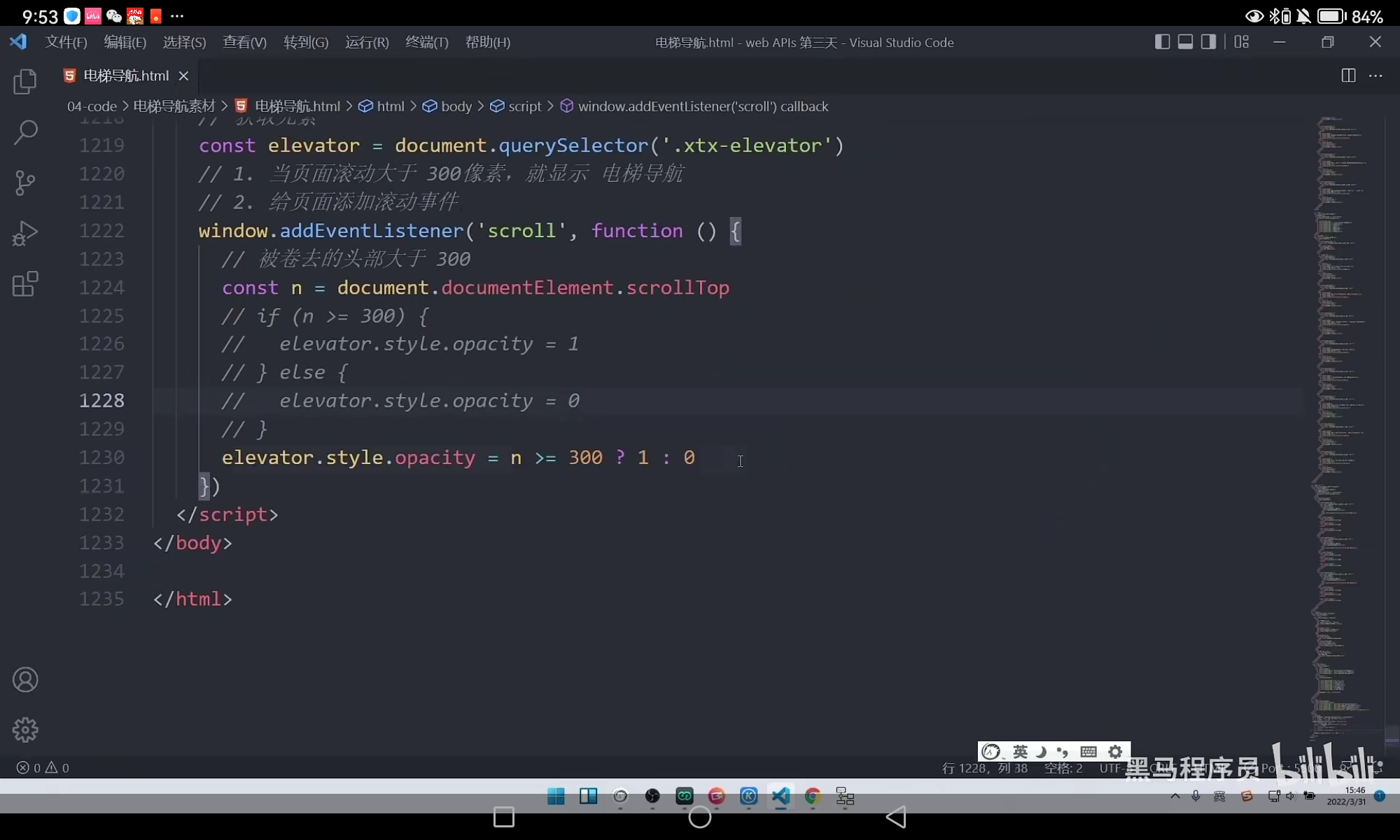Open the 查看(V) menu

pos(244,42)
